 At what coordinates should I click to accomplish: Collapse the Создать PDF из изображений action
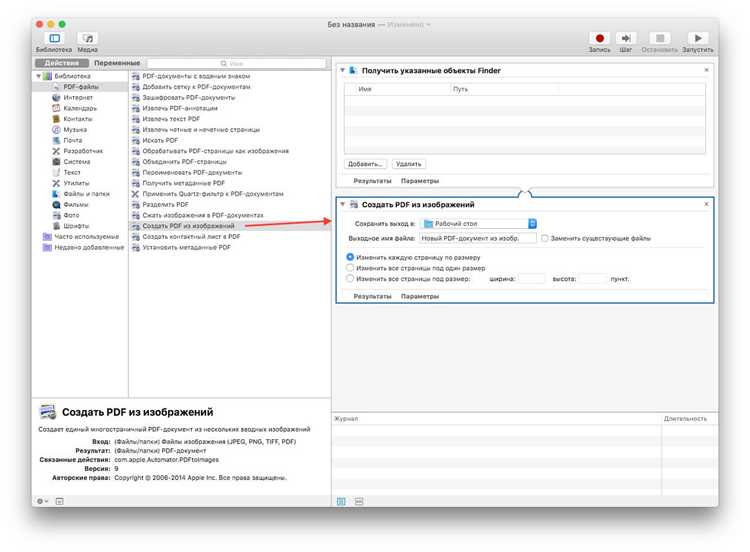pyautogui.click(x=342, y=204)
